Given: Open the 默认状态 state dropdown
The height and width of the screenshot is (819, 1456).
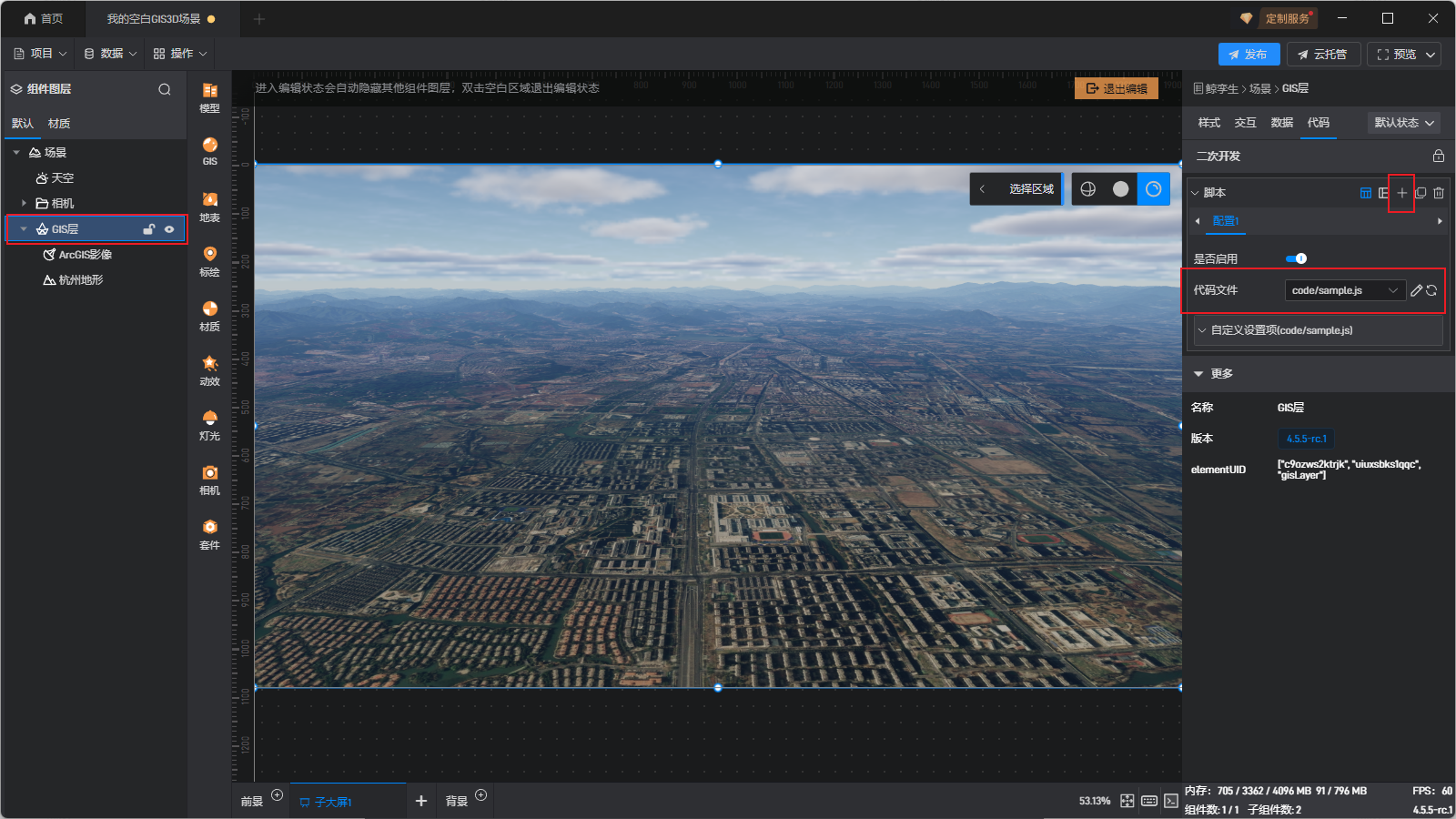Looking at the screenshot, I should click(1404, 123).
